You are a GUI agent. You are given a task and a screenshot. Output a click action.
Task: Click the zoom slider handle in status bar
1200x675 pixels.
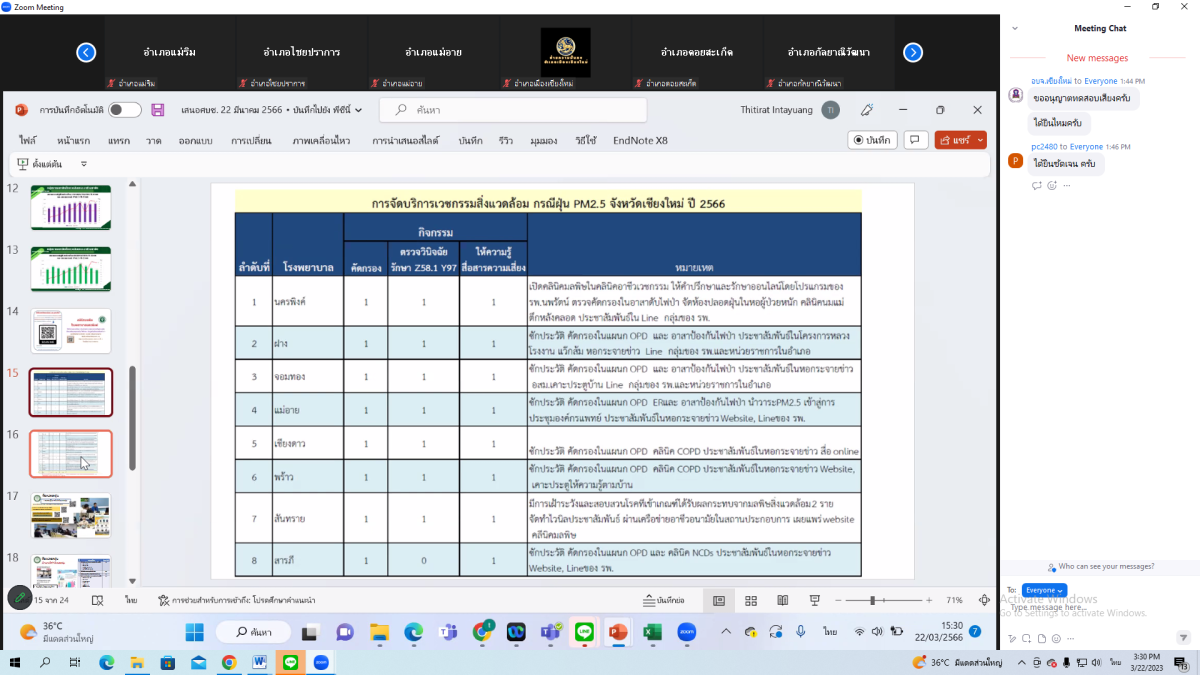coord(873,600)
